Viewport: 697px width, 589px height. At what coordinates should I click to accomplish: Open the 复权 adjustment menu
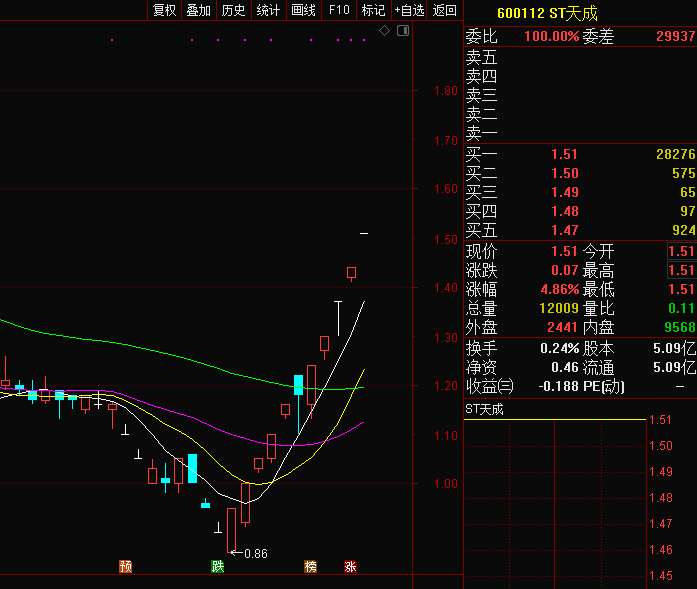(x=164, y=10)
